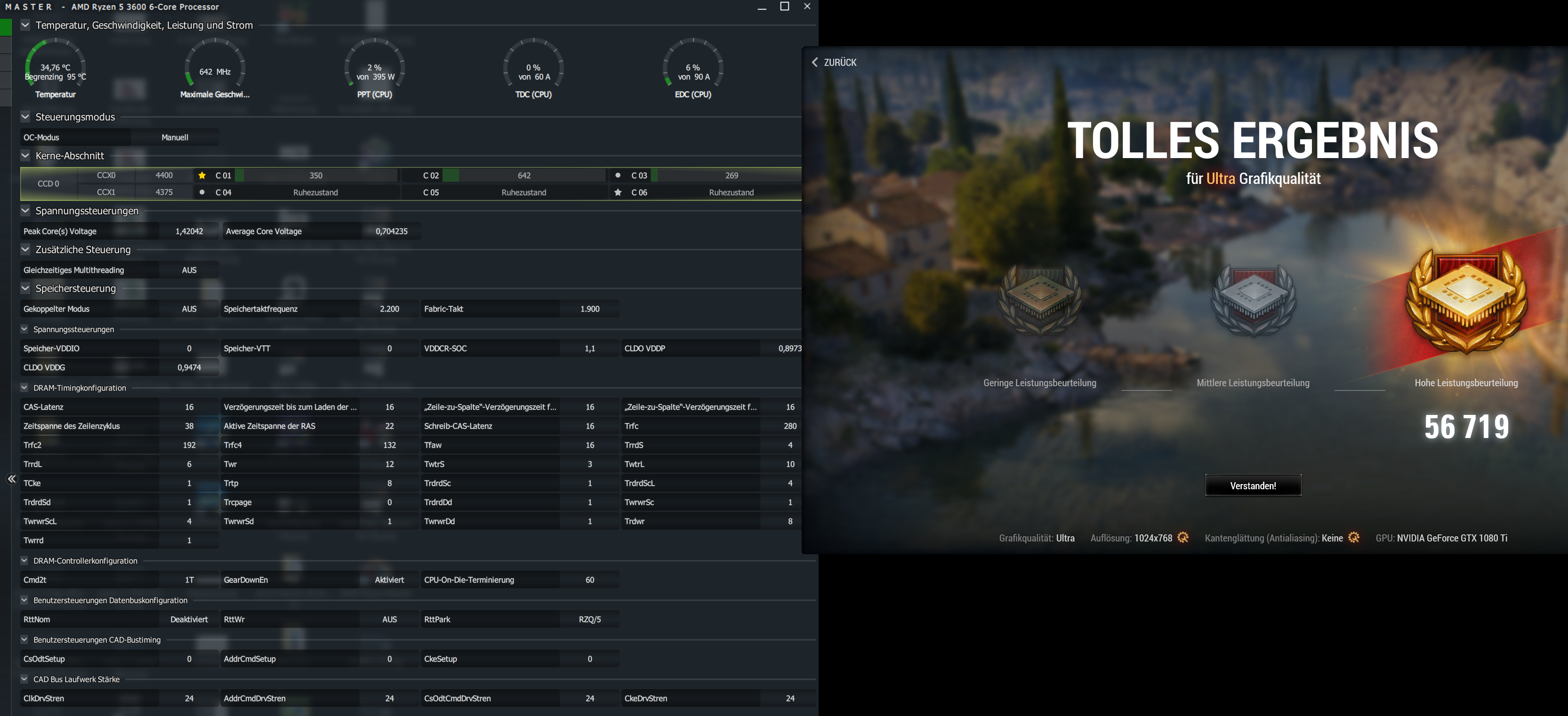
Task: Collapse the Speichersteuerung section
Action: 25,288
